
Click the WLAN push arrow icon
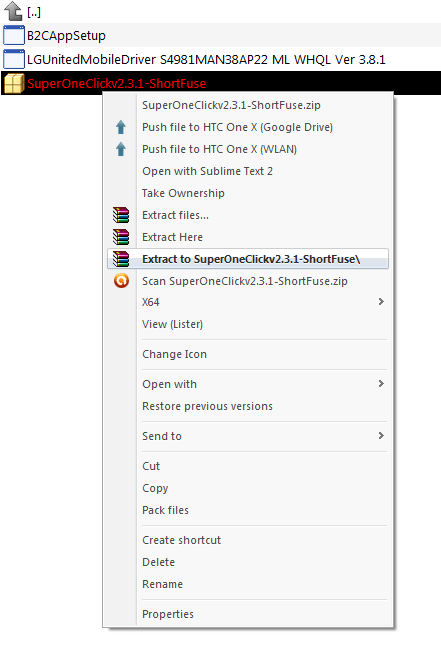121,149
